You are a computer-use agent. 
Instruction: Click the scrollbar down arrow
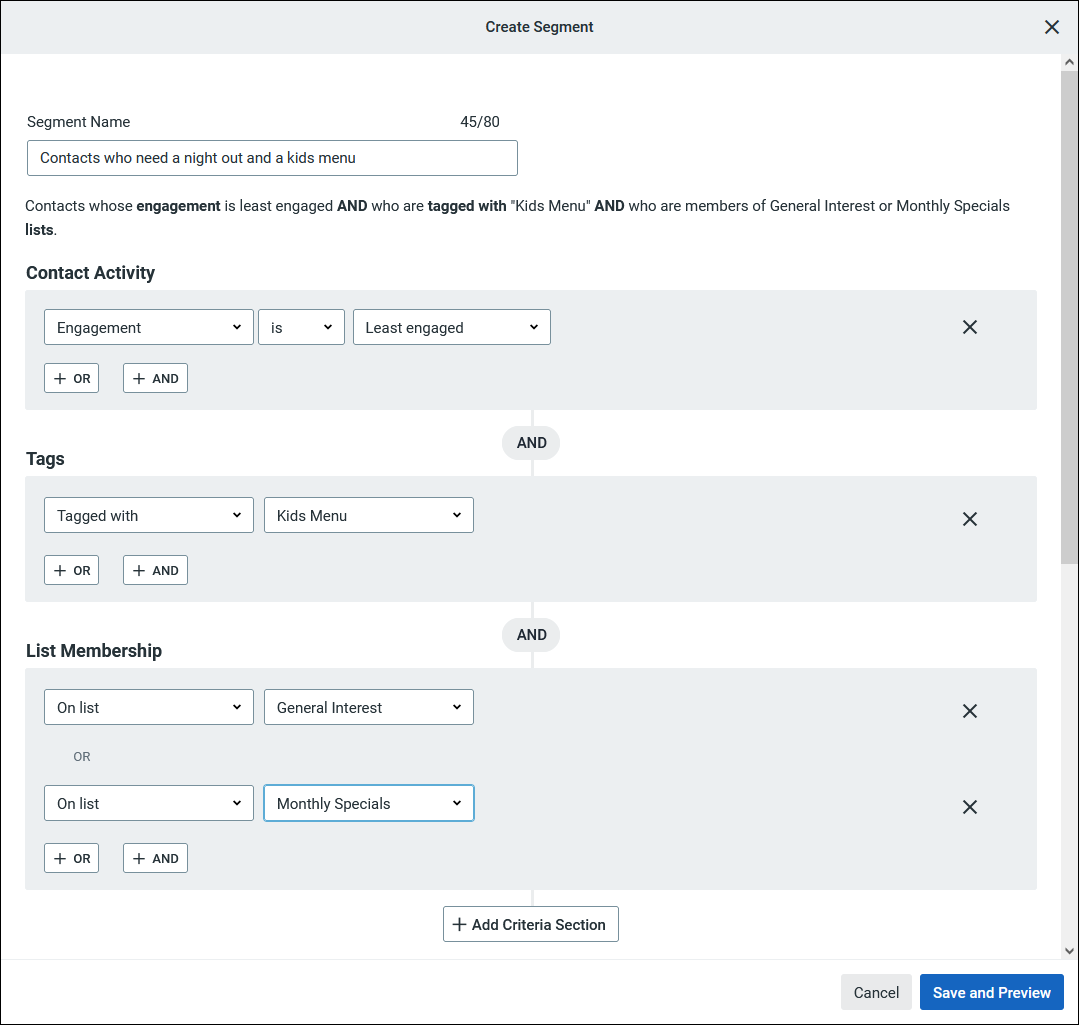point(1069,951)
